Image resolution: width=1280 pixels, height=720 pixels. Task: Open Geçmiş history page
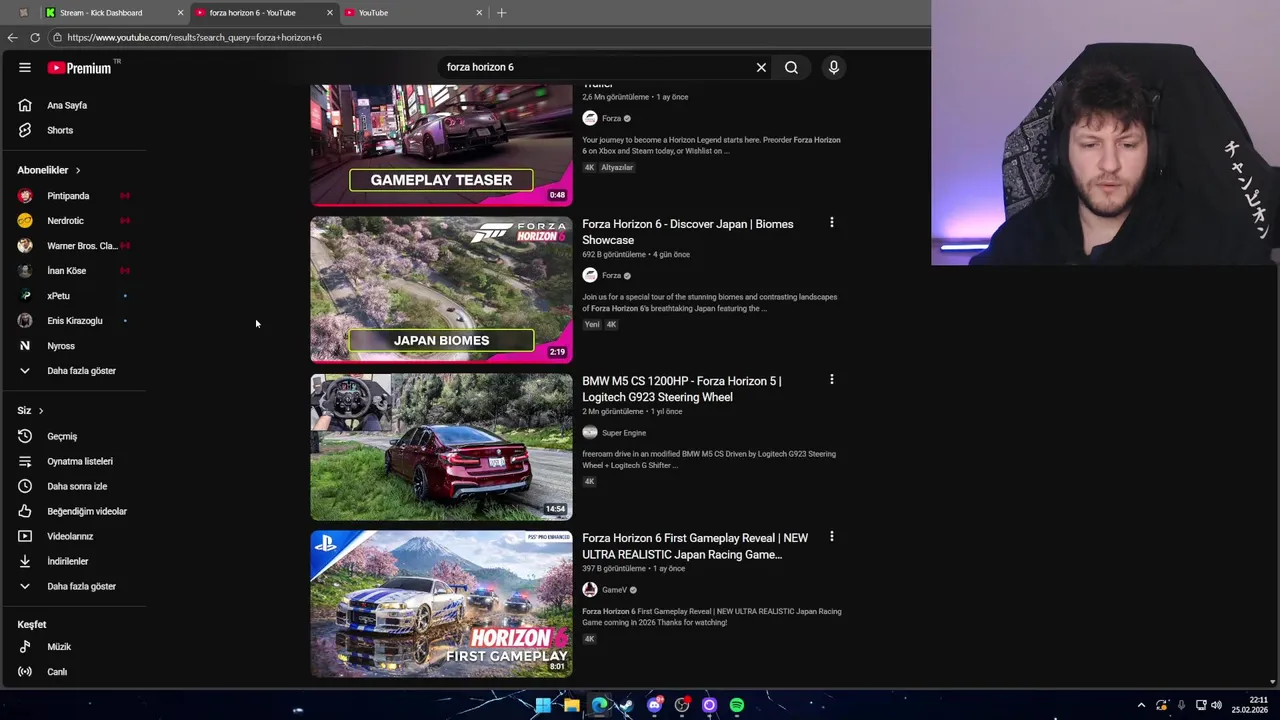point(62,436)
